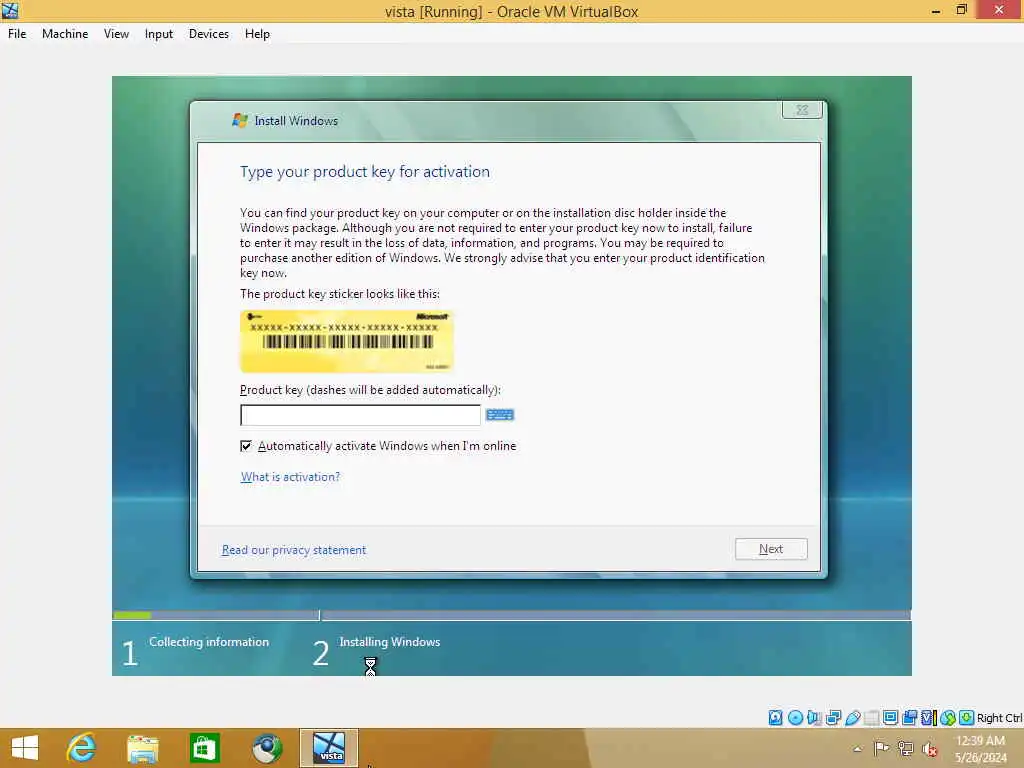Image resolution: width=1024 pixels, height=768 pixels.
Task: Click the display settings status icon
Action: click(890, 718)
